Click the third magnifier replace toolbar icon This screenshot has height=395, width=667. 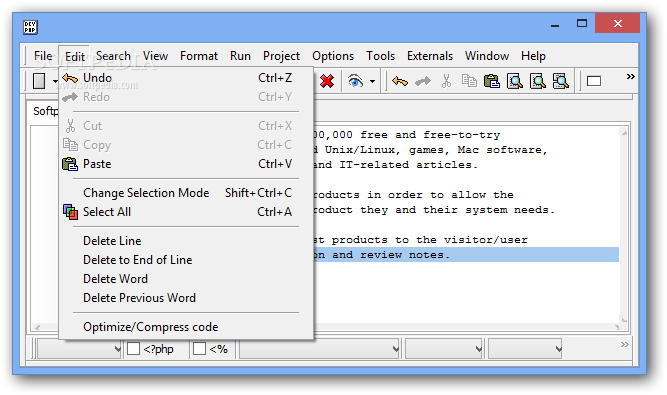tap(561, 81)
